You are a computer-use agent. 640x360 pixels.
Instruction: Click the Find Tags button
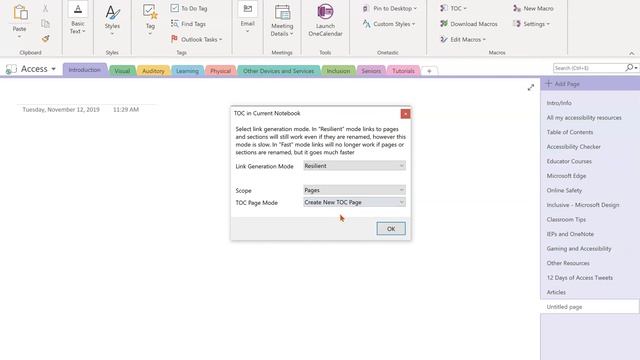[189, 24]
